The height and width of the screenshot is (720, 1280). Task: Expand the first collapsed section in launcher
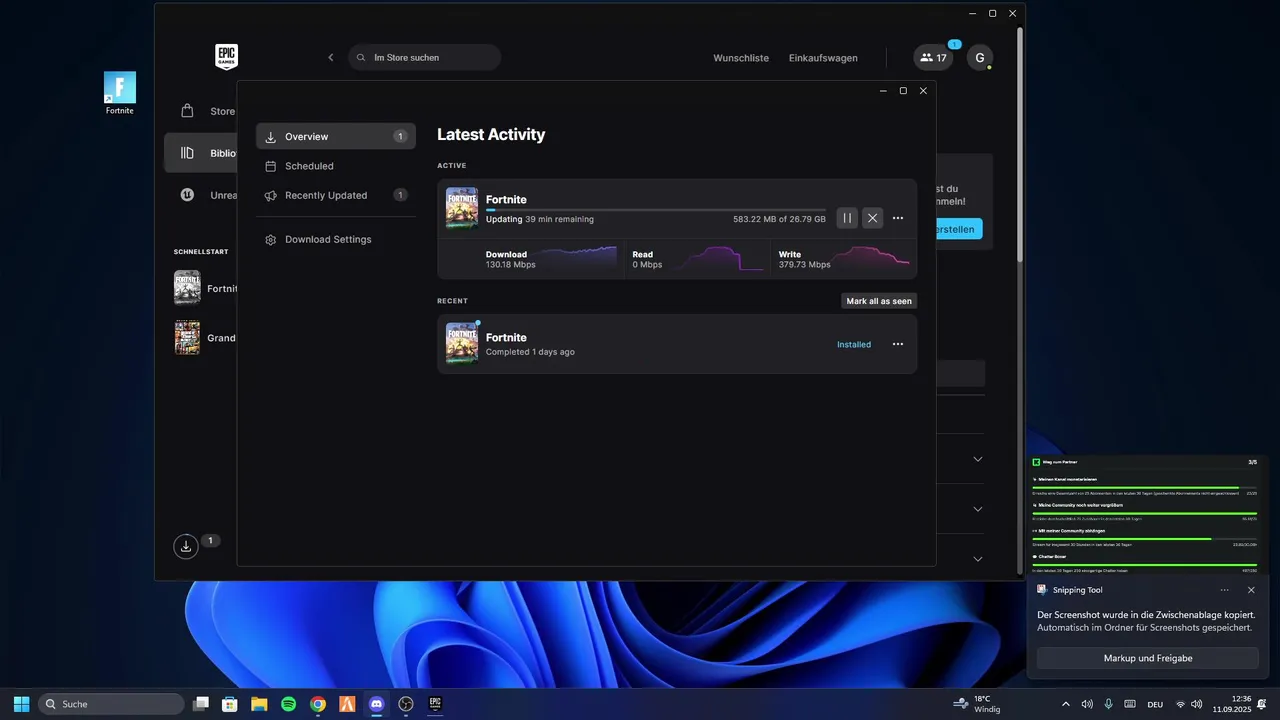pyautogui.click(x=978, y=459)
